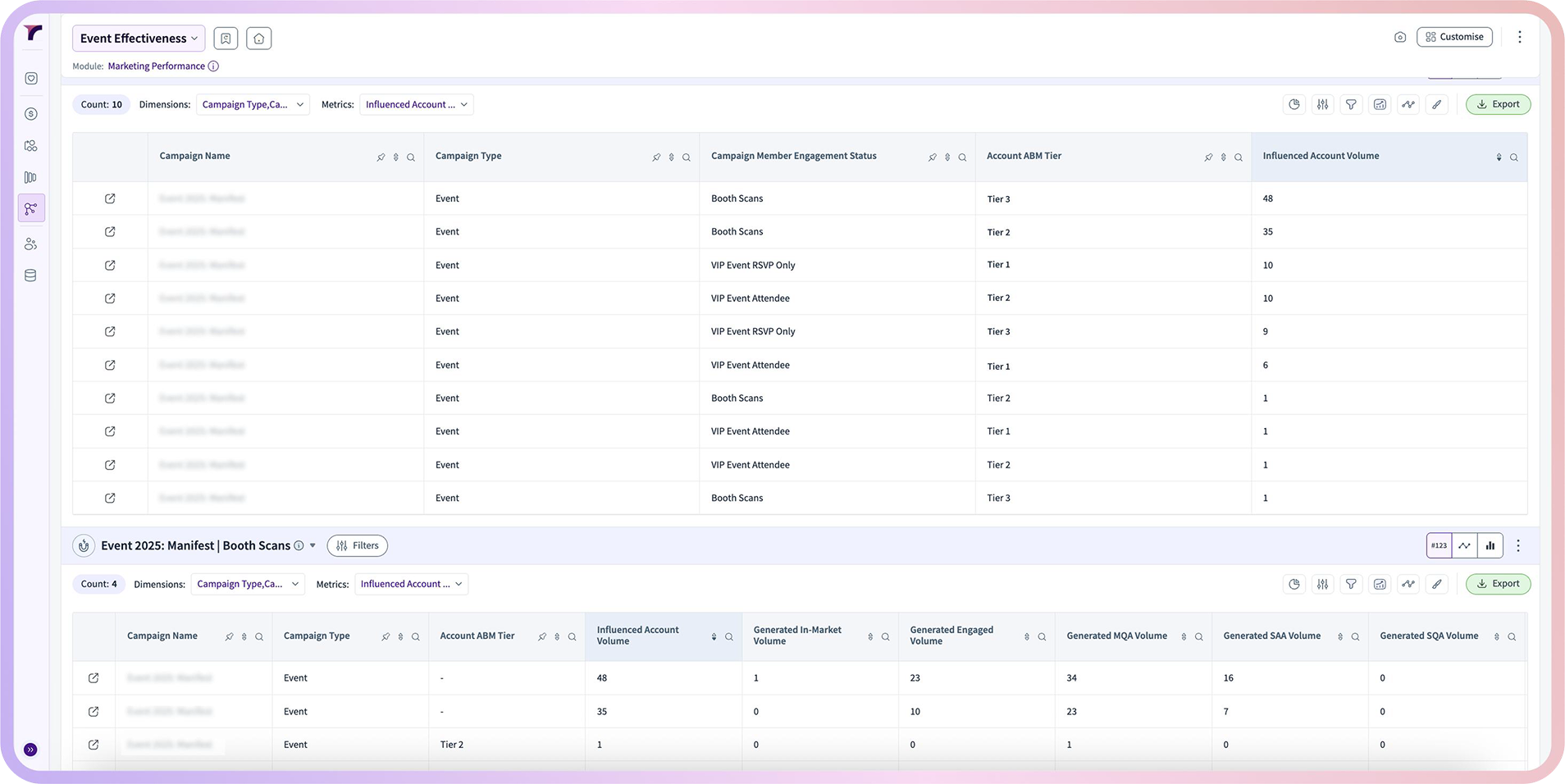The image size is (1565, 784).
Task: Open the people icon in the left sidebar
Action: click(x=31, y=244)
